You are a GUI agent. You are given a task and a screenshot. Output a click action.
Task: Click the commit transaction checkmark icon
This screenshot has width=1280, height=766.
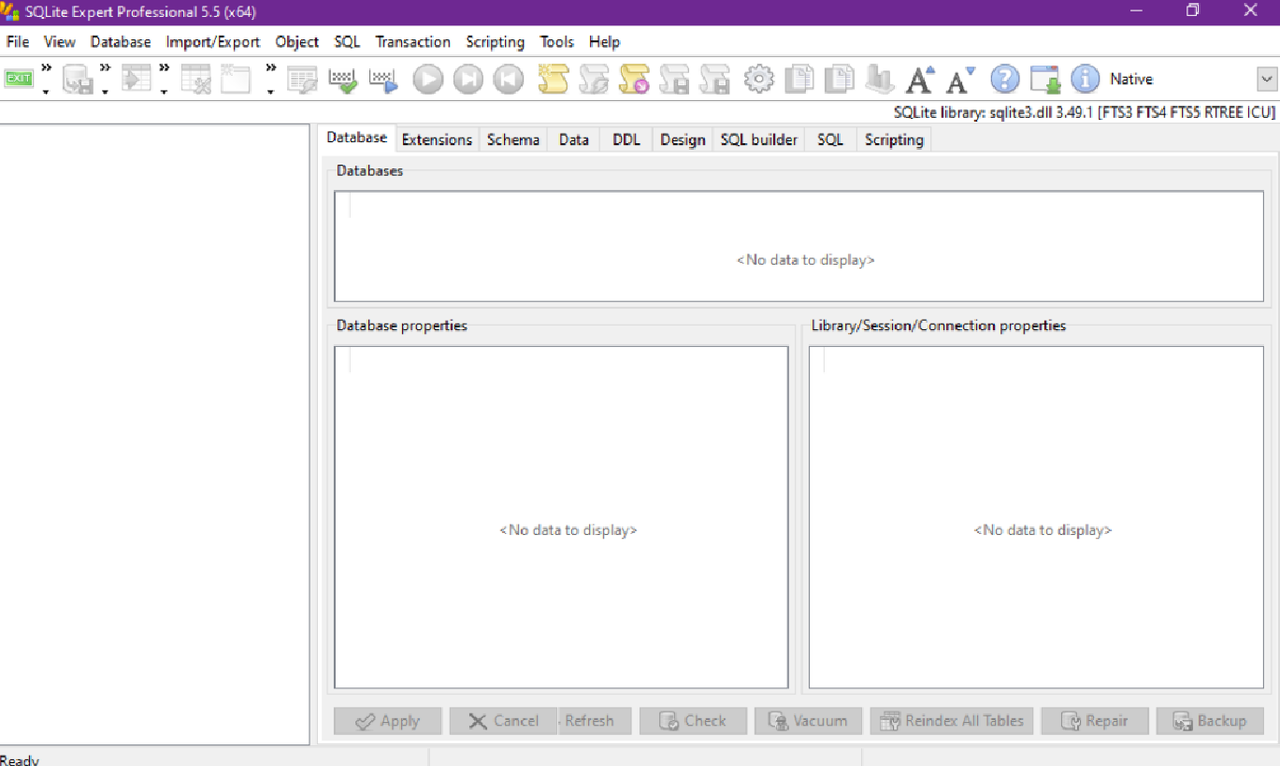coord(343,80)
